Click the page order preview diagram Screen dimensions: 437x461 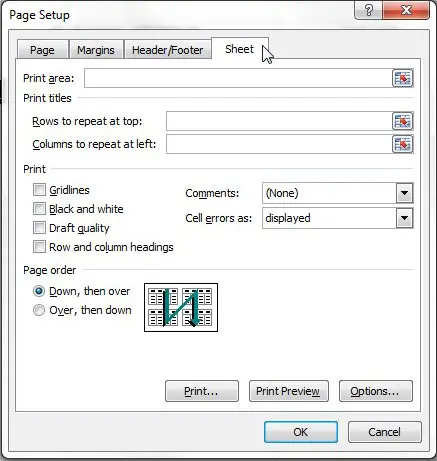click(181, 307)
